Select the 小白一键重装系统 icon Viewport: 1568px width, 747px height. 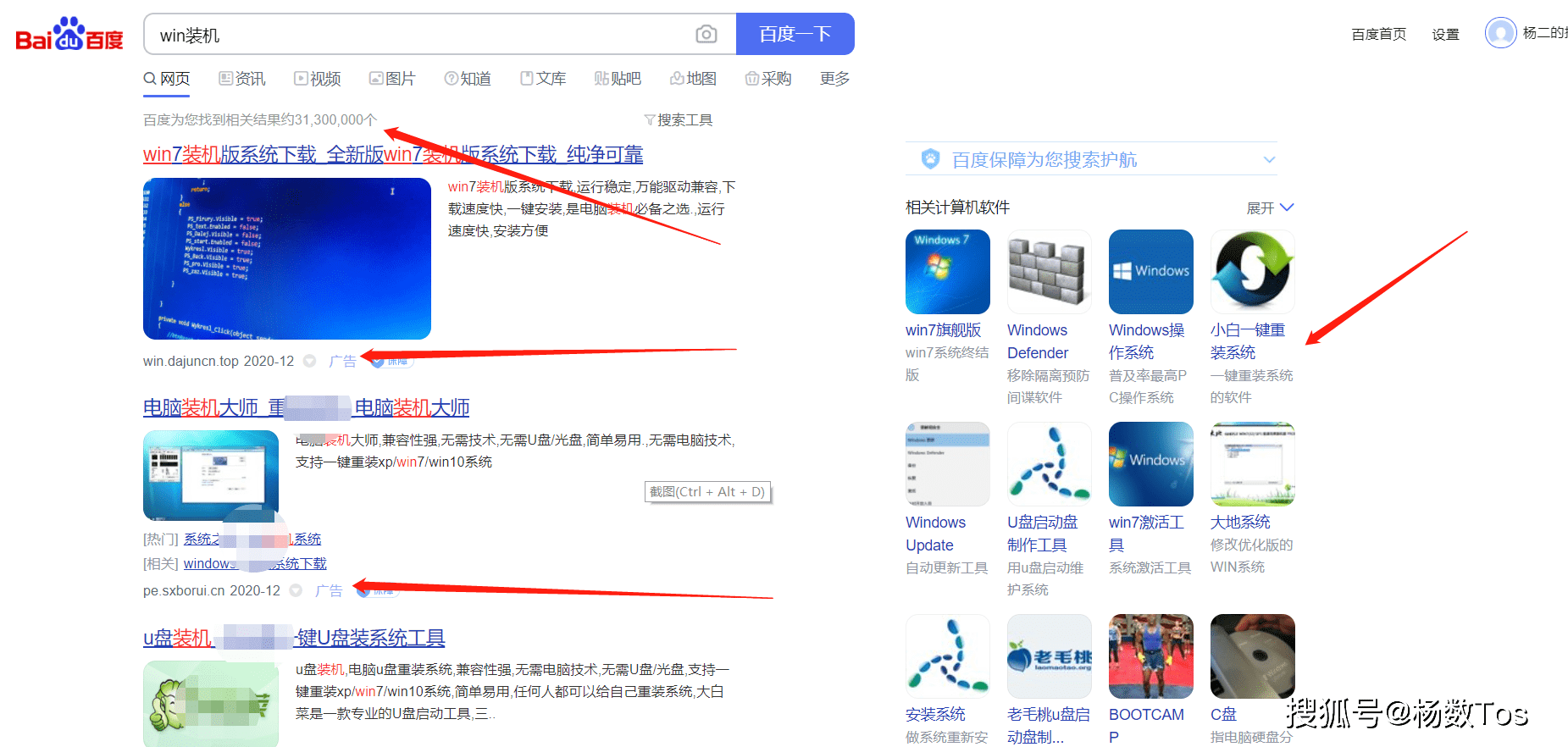click(1252, 272)
